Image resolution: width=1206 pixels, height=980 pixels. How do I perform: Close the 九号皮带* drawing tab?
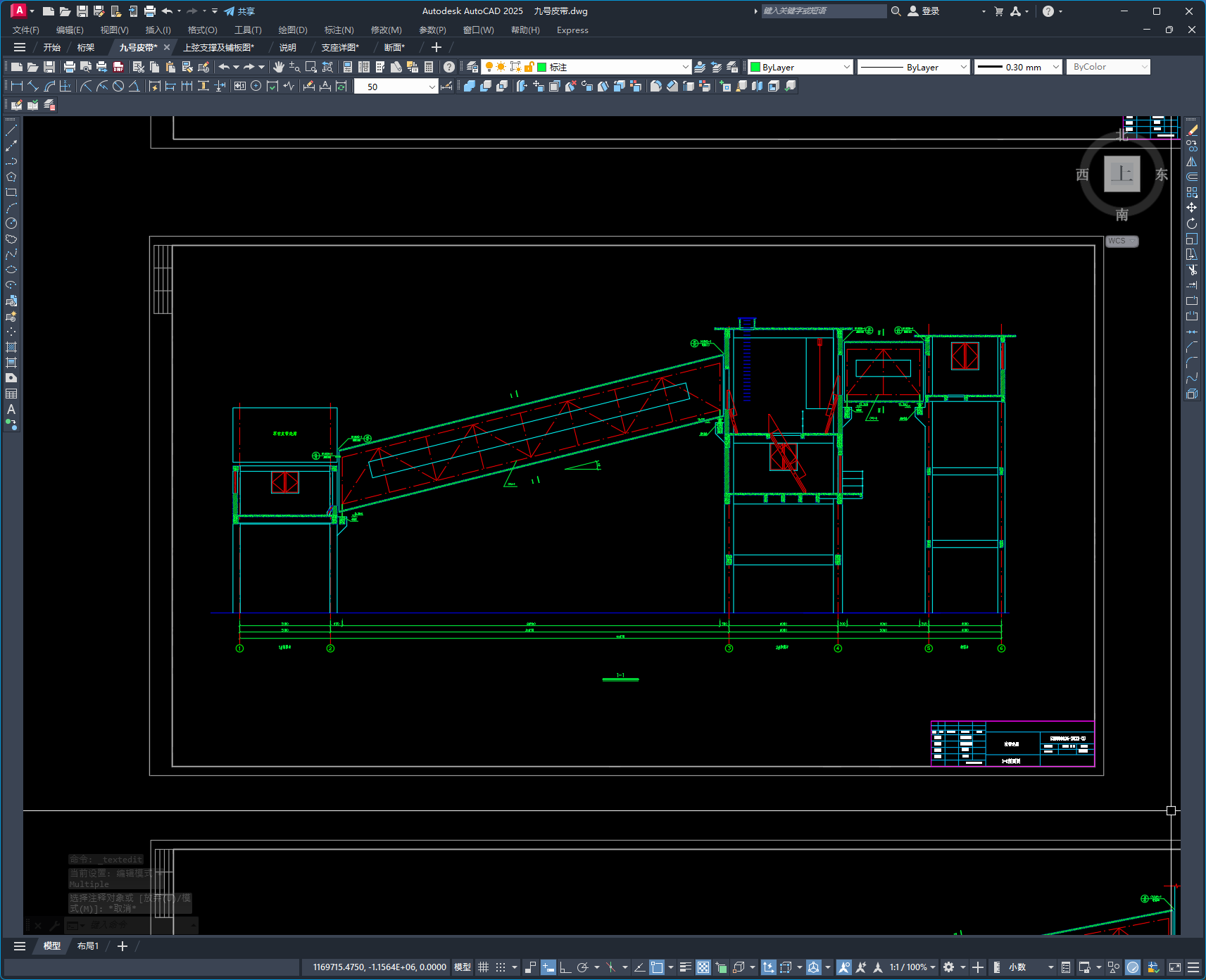click(x=167, y=47)
